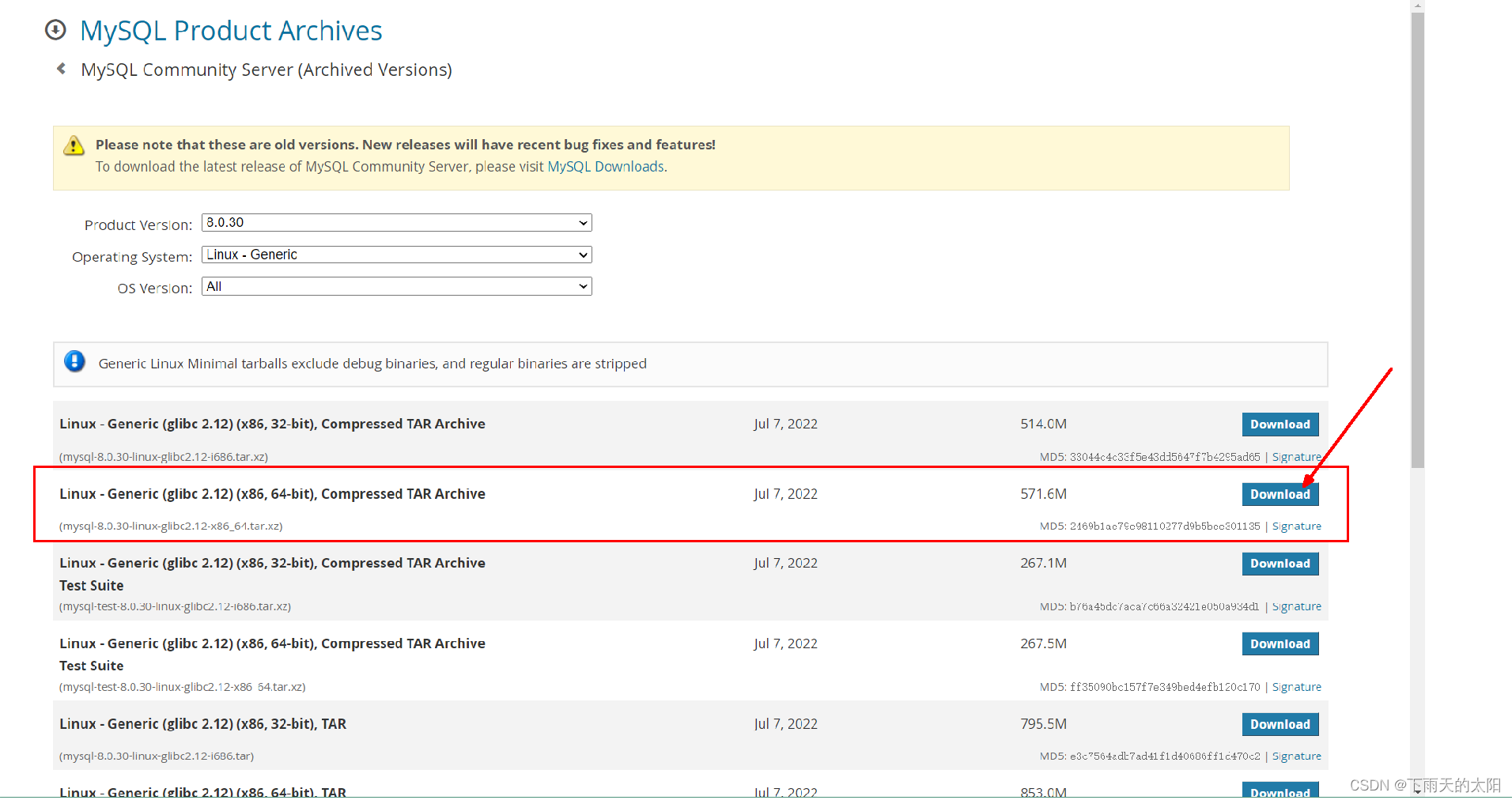Screen dimensions: 1512x800
Task: Download the x86 32-bit Compressed TAR Archive
Action: (x=1280, y=424)
